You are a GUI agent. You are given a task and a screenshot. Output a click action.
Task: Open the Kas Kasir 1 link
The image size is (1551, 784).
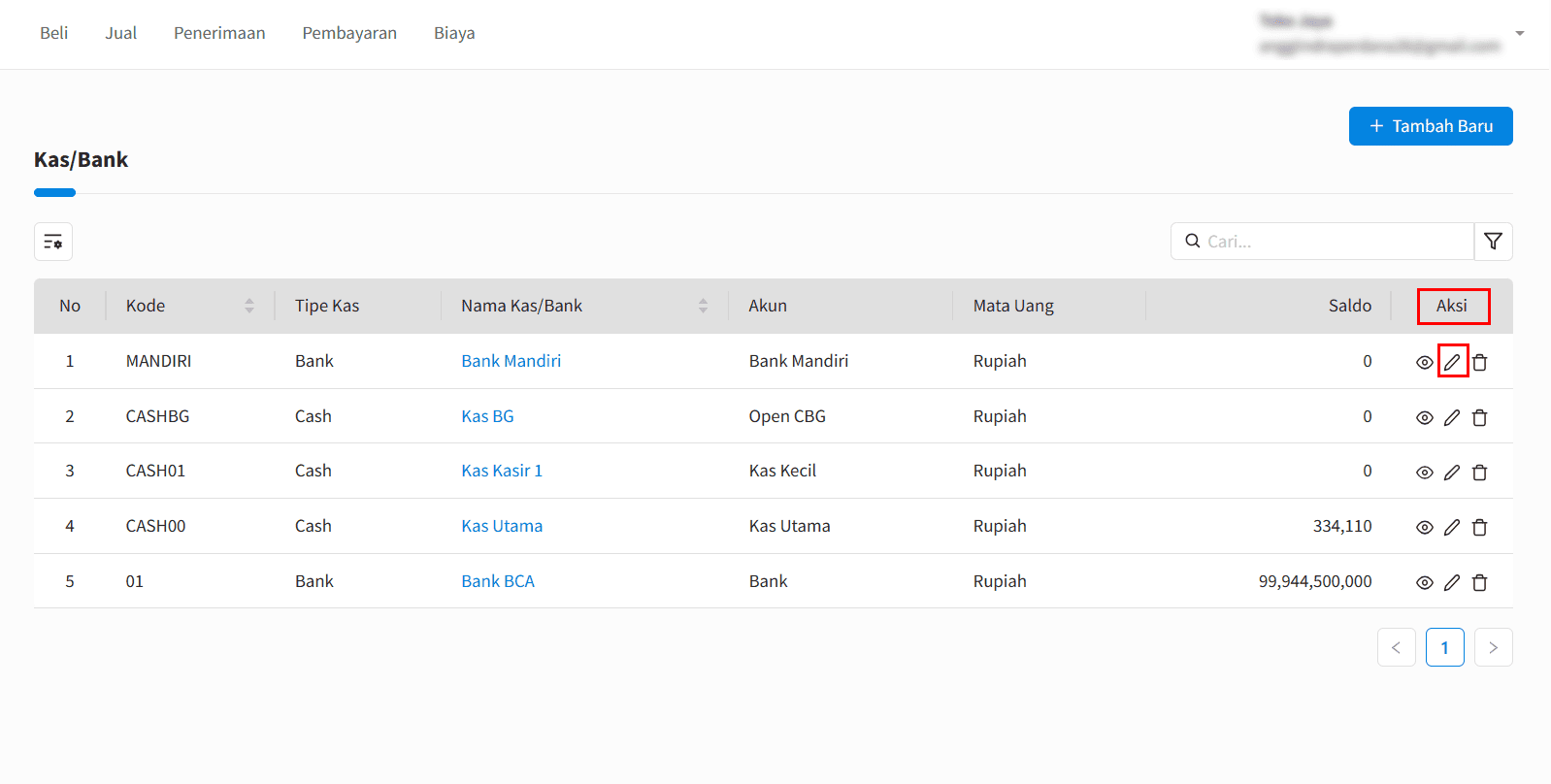[502, 471]
